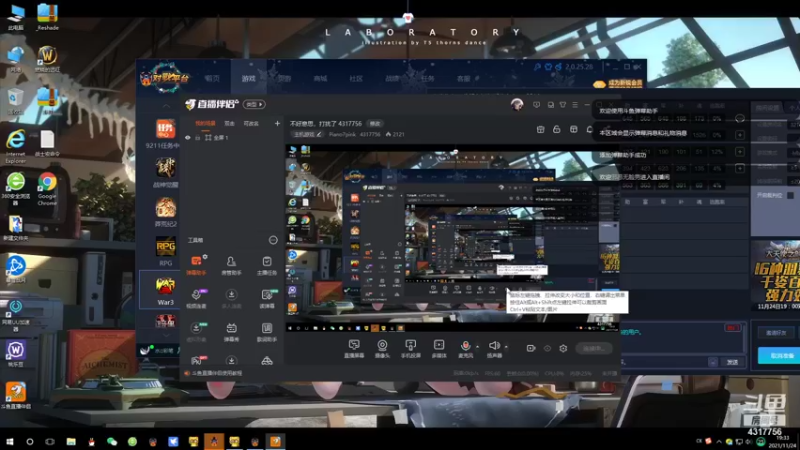This screenshot has width=800, height=450.
Task: Toggle visibility eye of 全屏1 source
Action: click(x=188, y=138)
